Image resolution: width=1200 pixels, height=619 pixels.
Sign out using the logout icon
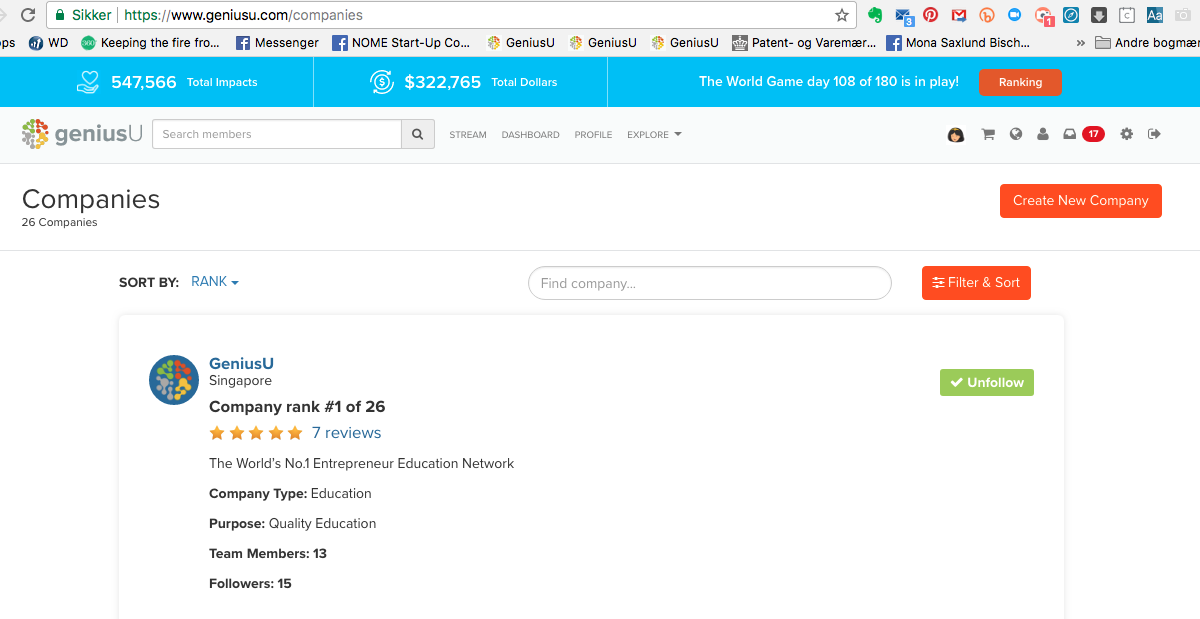pos(1154,134)
